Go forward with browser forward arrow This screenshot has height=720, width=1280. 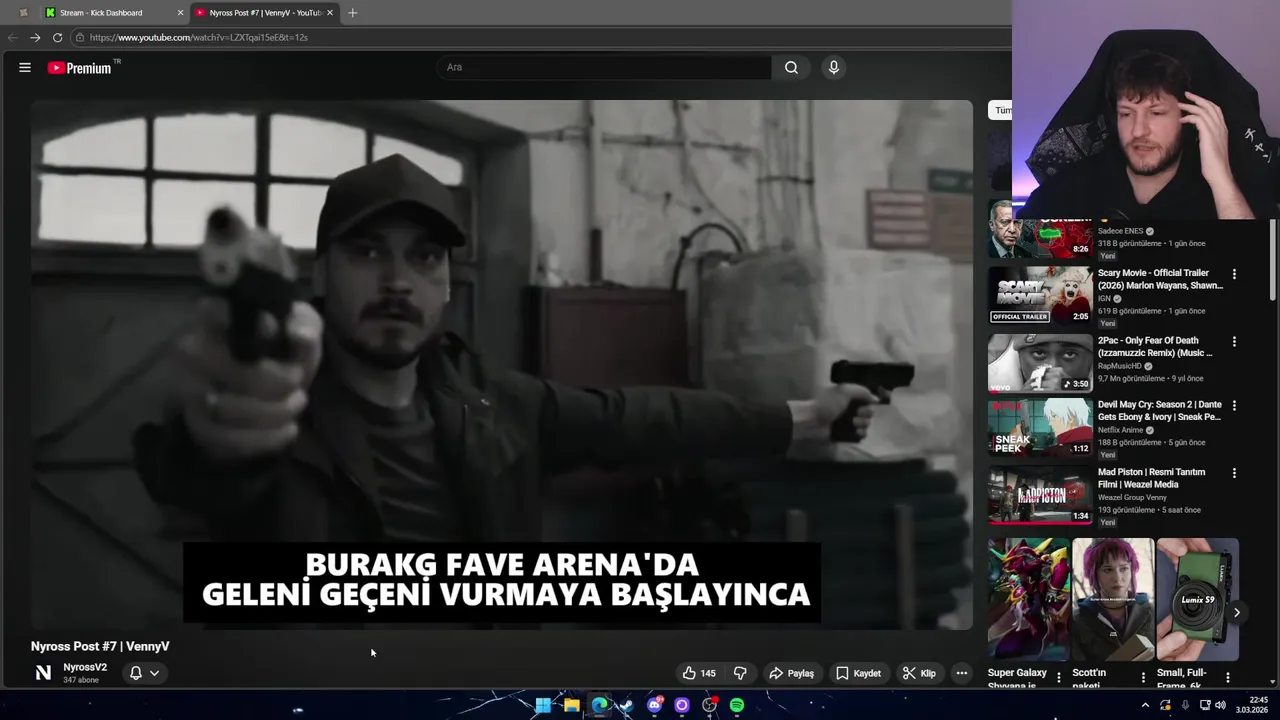(35, 37)
